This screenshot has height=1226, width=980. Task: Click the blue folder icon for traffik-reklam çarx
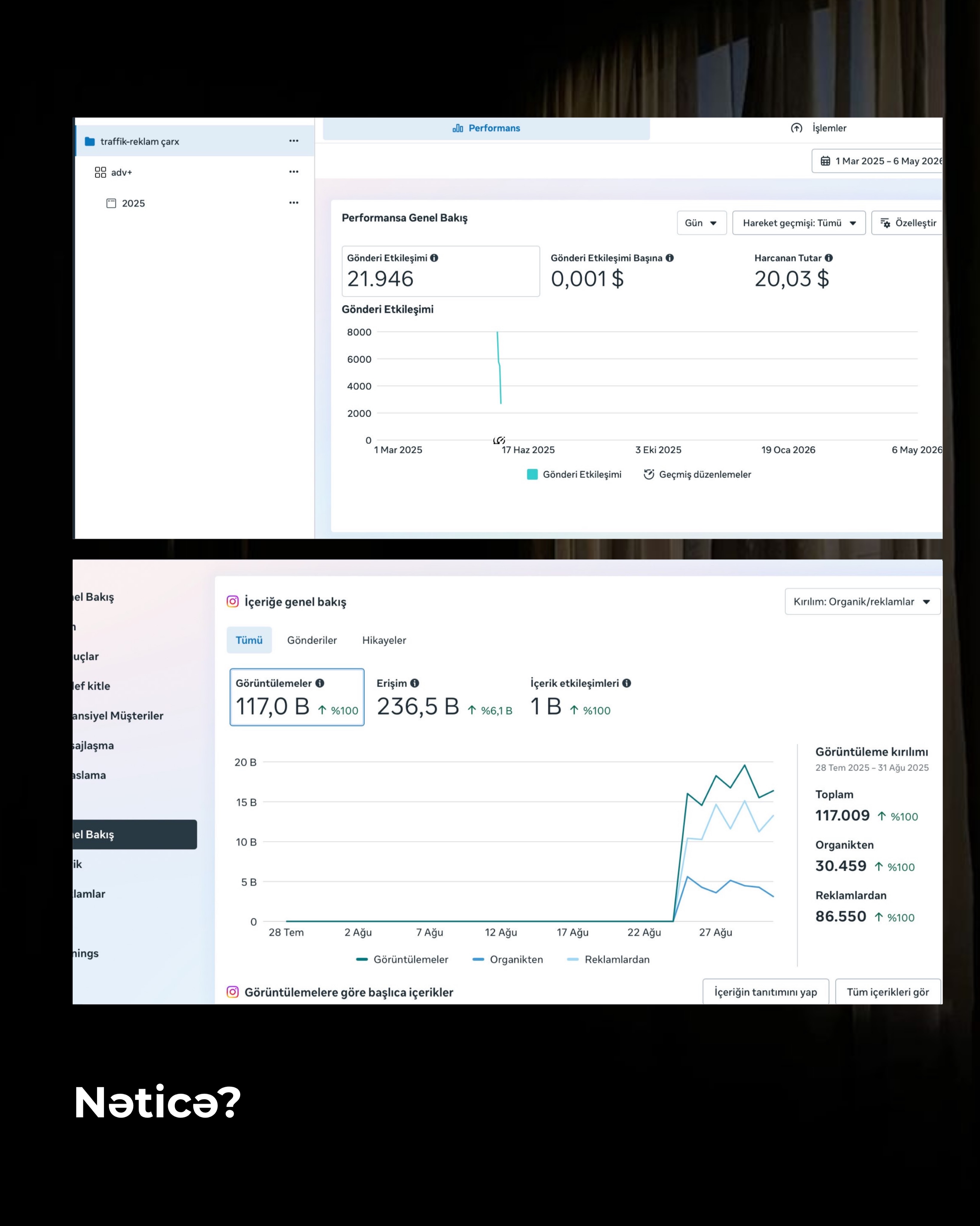click(x=90, y=141)
